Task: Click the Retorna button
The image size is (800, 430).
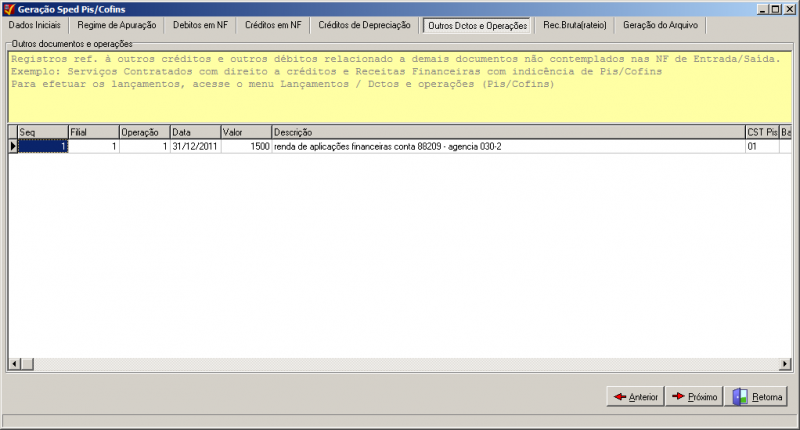Action: pos(757,396)
